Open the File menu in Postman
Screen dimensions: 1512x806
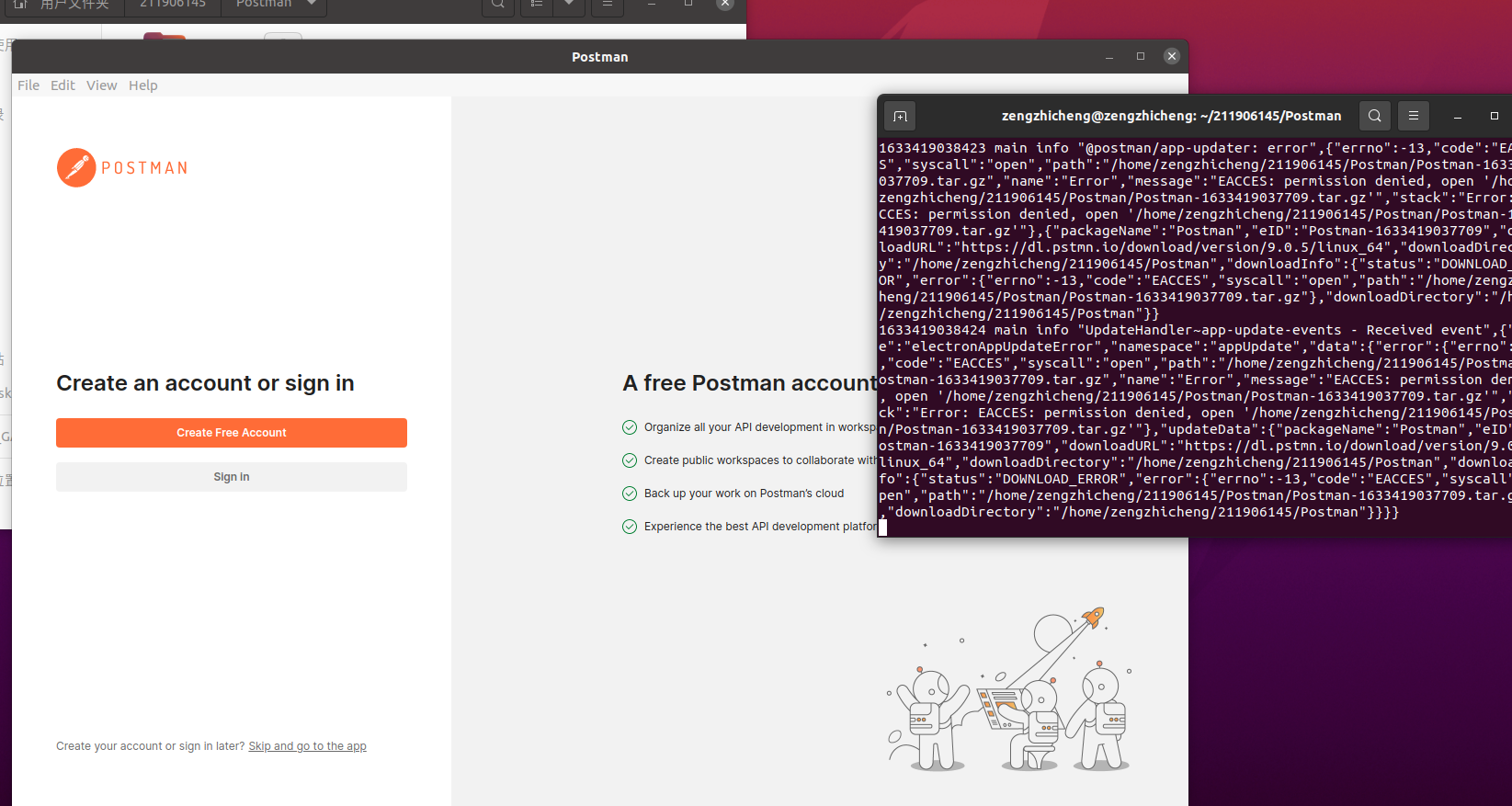(x=28, y=85)
